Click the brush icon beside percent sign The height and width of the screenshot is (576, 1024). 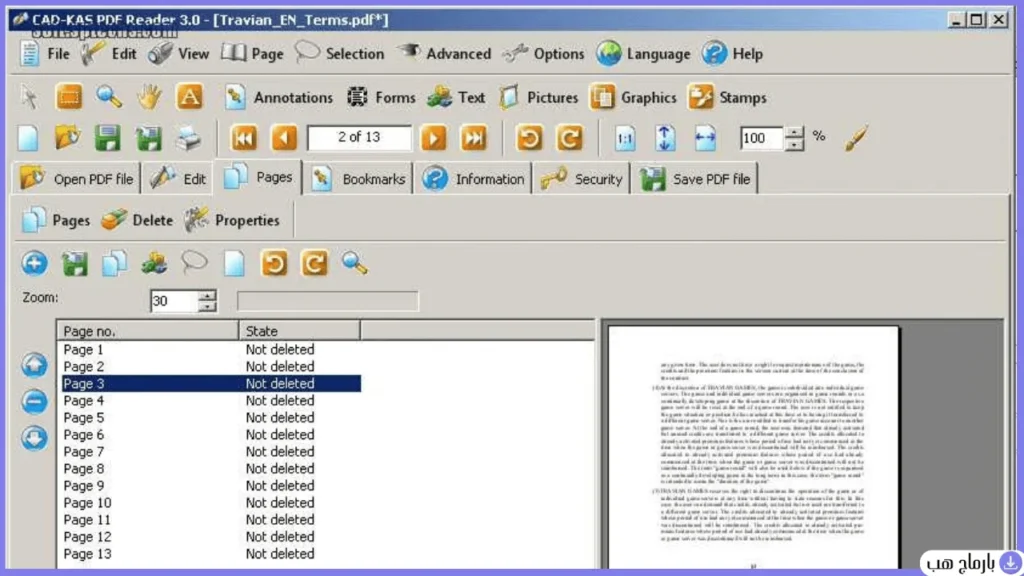coord(856,138)
